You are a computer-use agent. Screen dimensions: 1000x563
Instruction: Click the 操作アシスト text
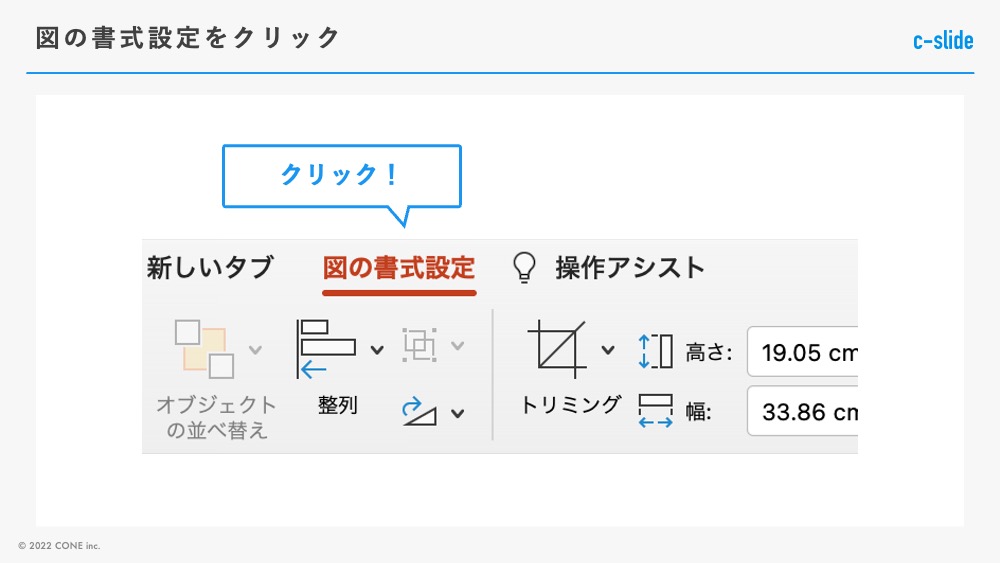point(630,268)
